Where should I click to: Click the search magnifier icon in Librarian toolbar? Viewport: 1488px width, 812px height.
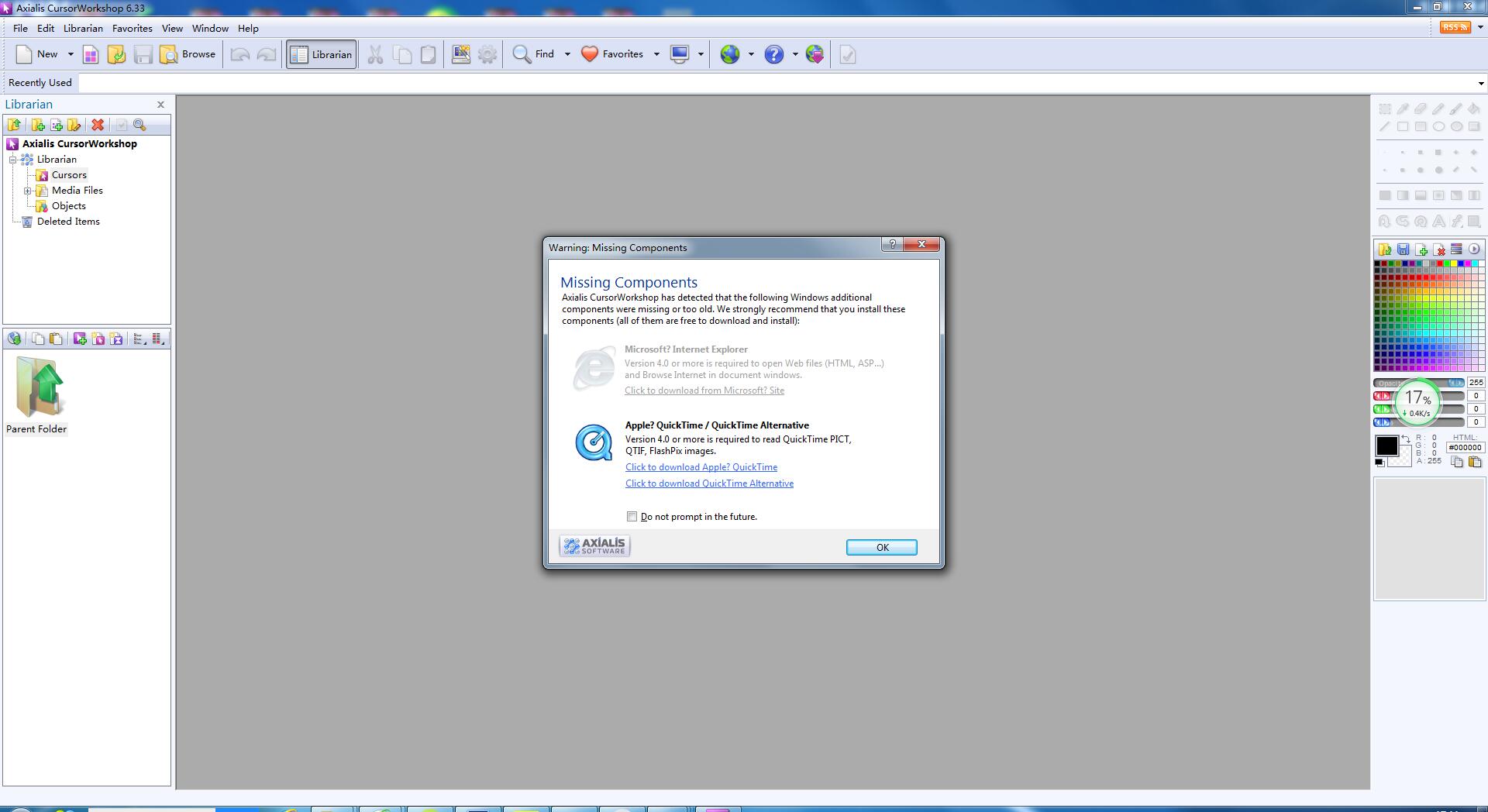pyautogui.click(x=139, y=125)
